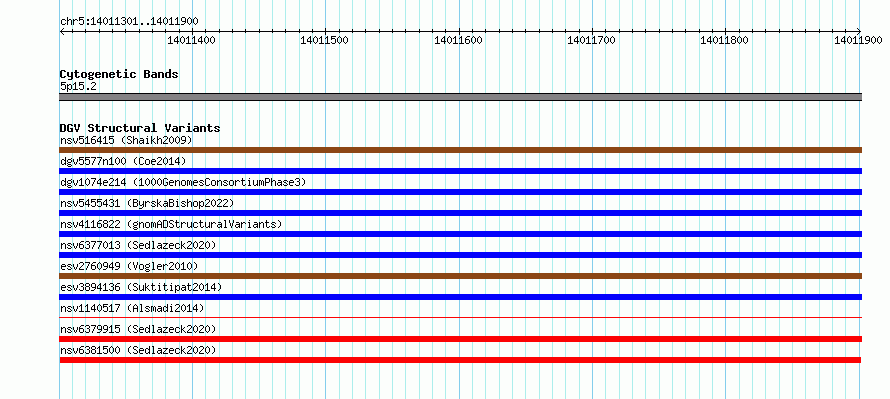This screenshot has height=399, width=890.
Task: Click the blue bar under dgv5577n100
Action: 460,171
